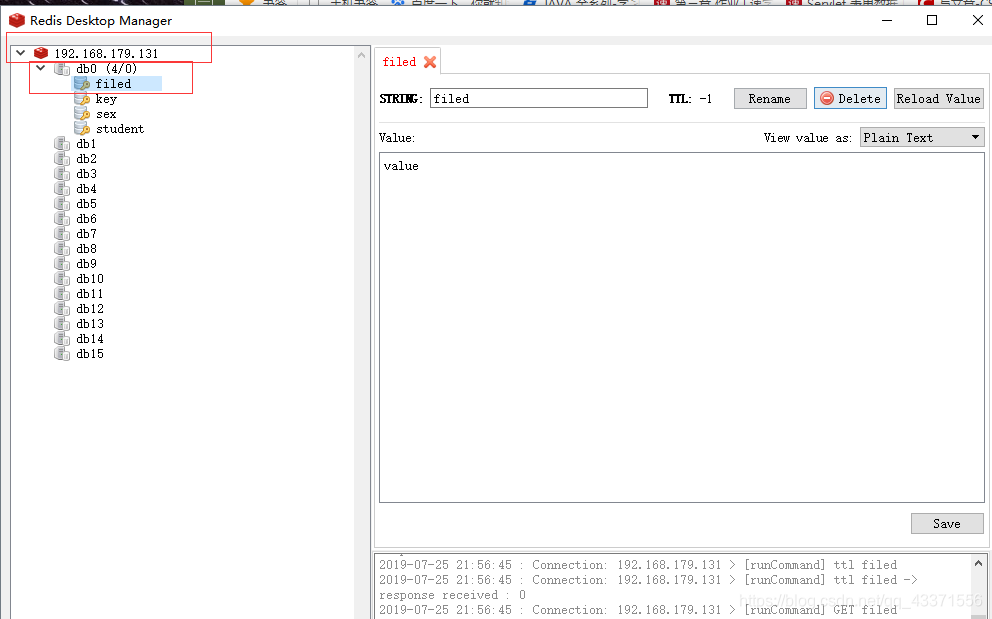Image resolution: width=992 pixels, height=619 pixels.
Task: Click the db1 database icon
Action: [x=62, y=144]
